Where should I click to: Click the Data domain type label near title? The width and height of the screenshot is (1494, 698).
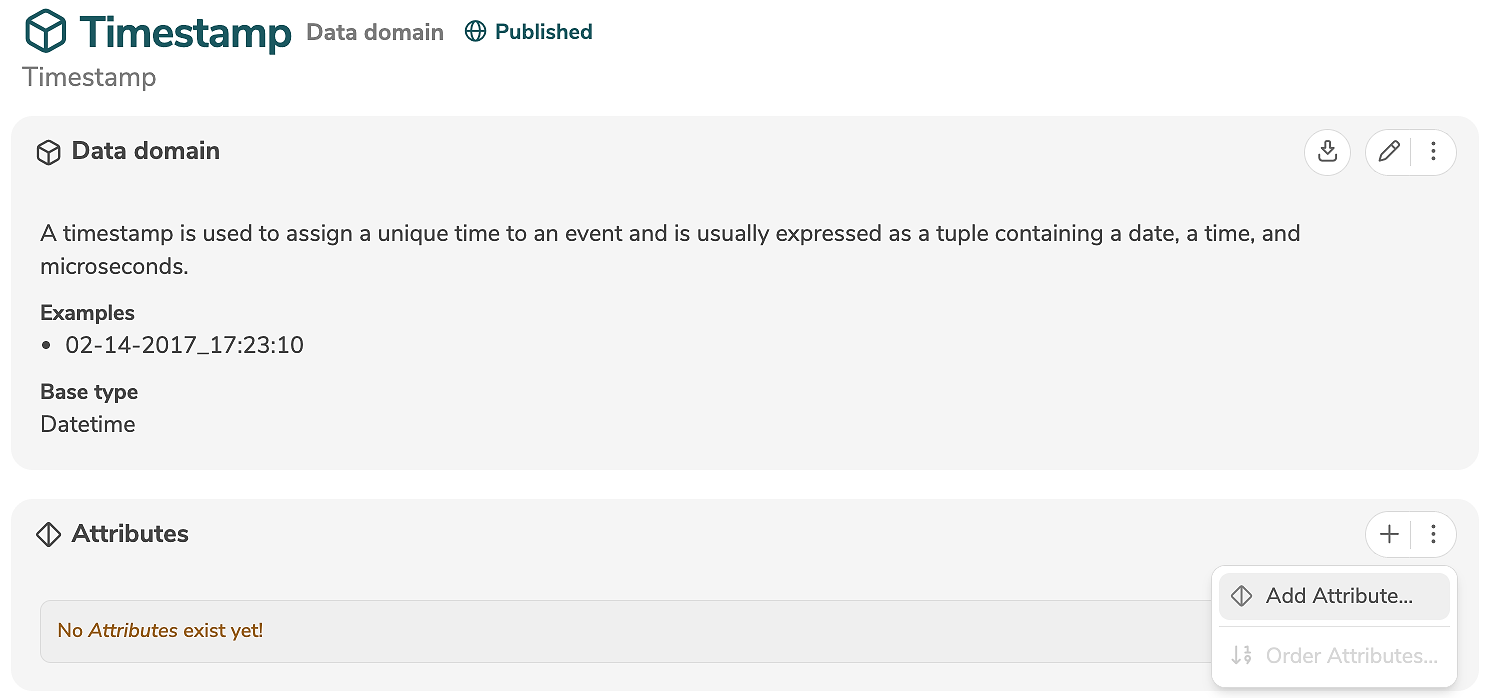pos(375,32)
